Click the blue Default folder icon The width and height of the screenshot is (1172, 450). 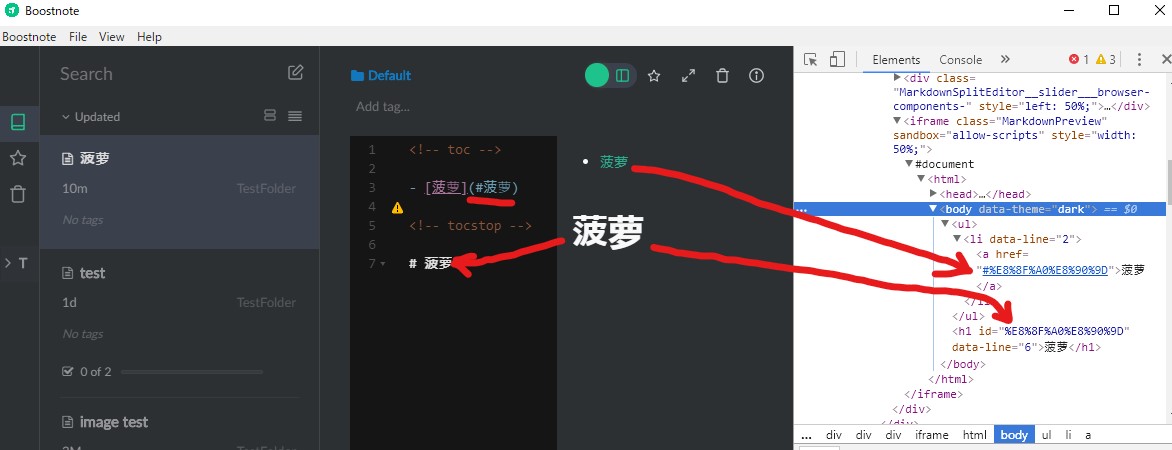click(357, 75)
